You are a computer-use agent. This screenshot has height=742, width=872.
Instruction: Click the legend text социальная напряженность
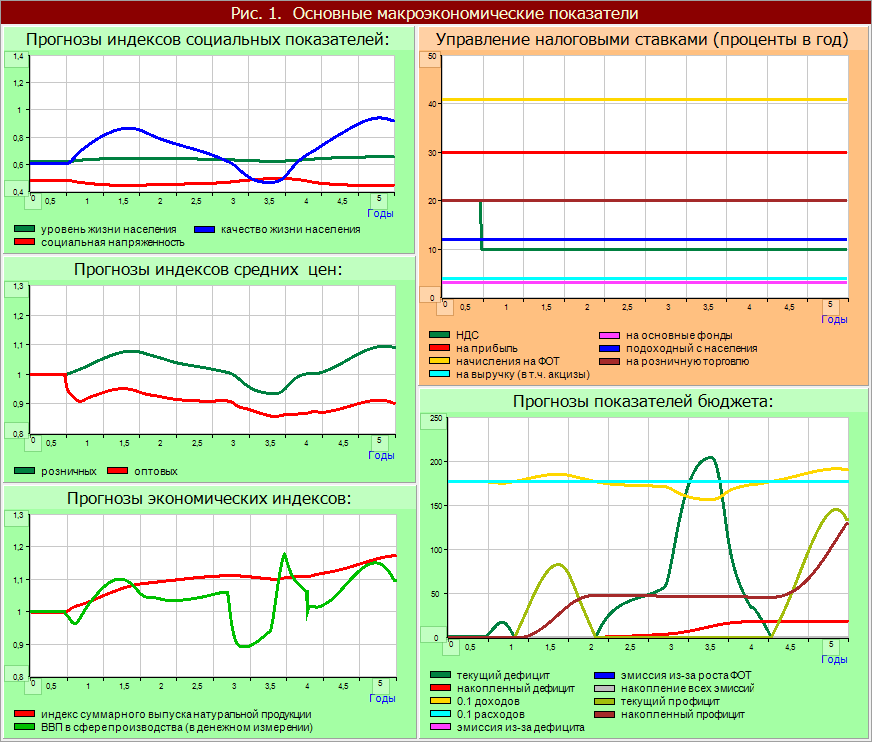point(112,243)
